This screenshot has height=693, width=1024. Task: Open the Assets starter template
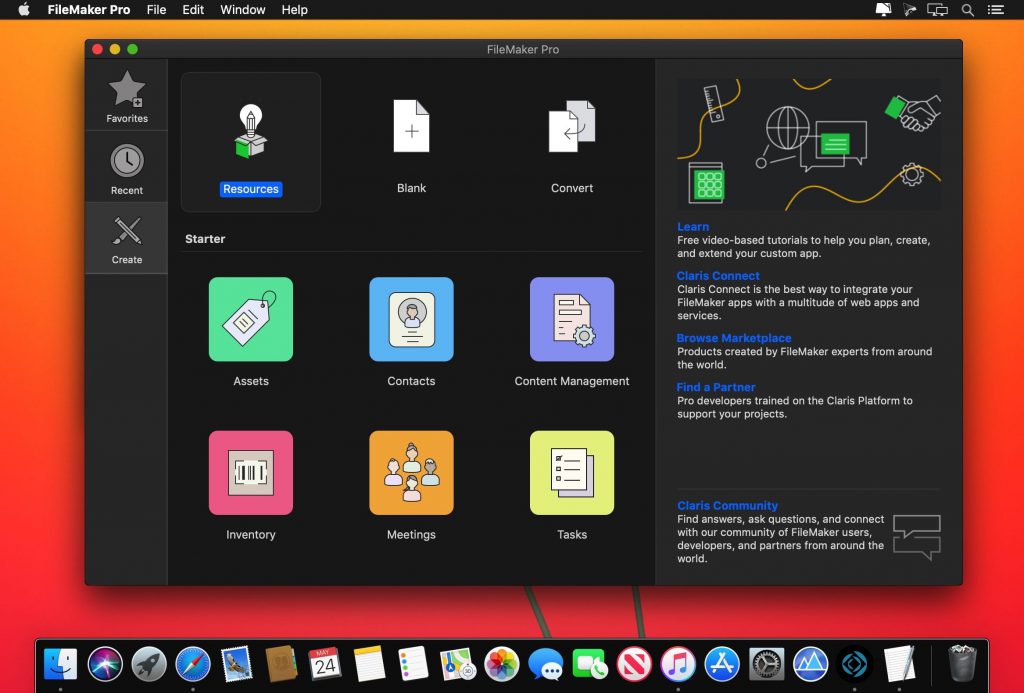coord(250,320)
